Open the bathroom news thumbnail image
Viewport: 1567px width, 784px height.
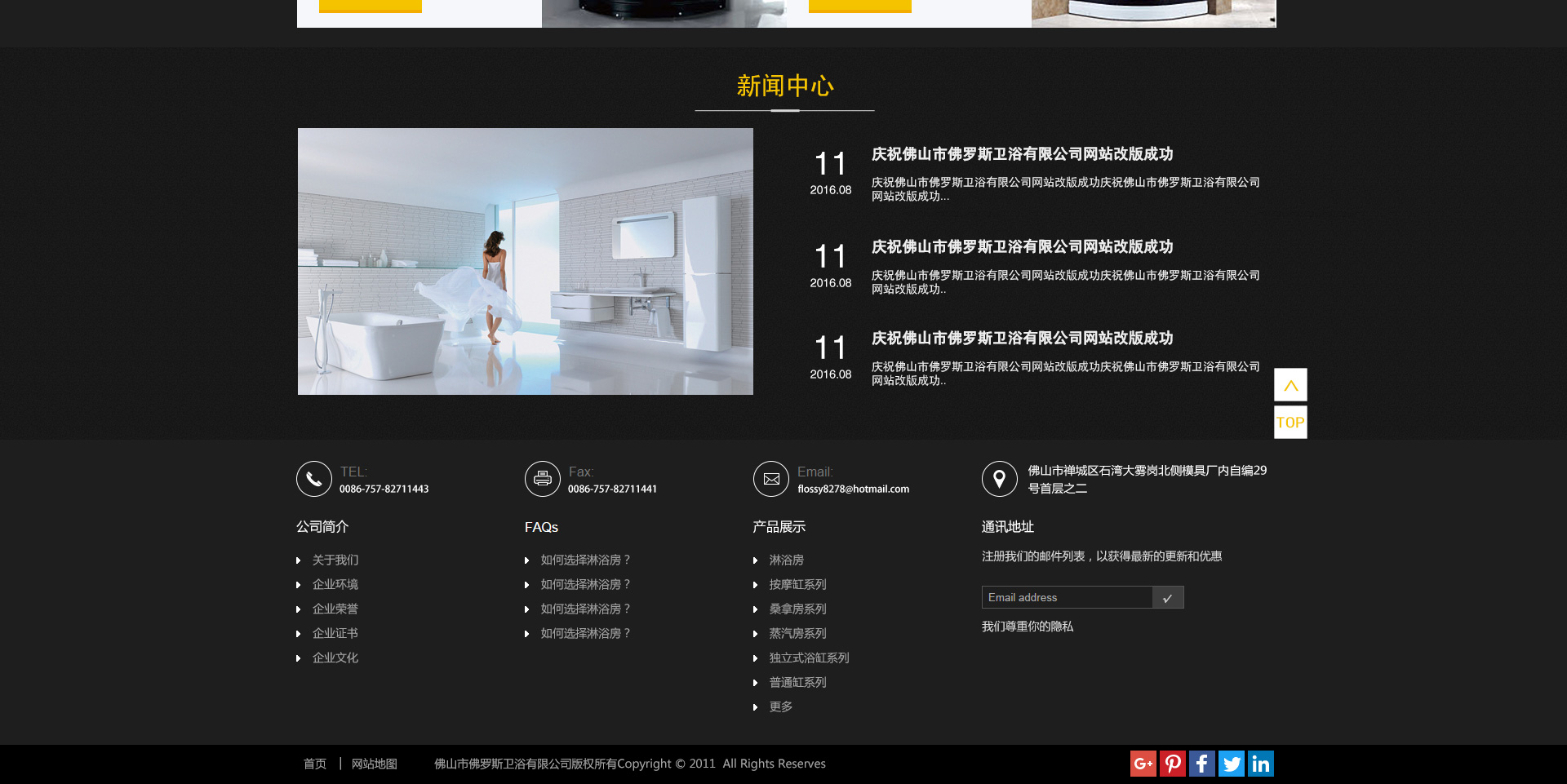tap(525, 261)
